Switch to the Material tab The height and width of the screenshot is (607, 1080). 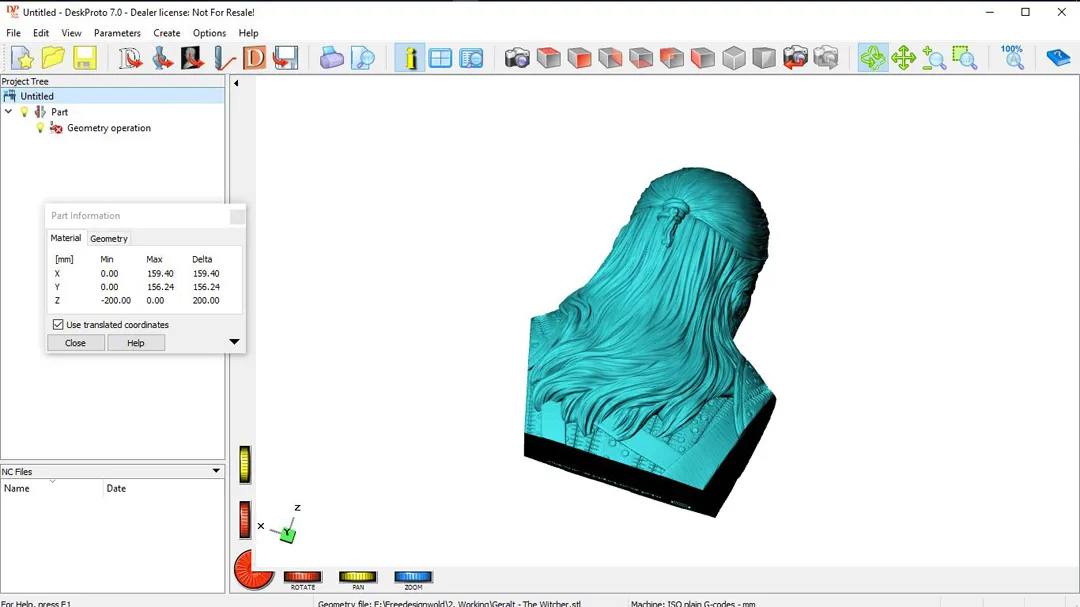coord(65,238)
